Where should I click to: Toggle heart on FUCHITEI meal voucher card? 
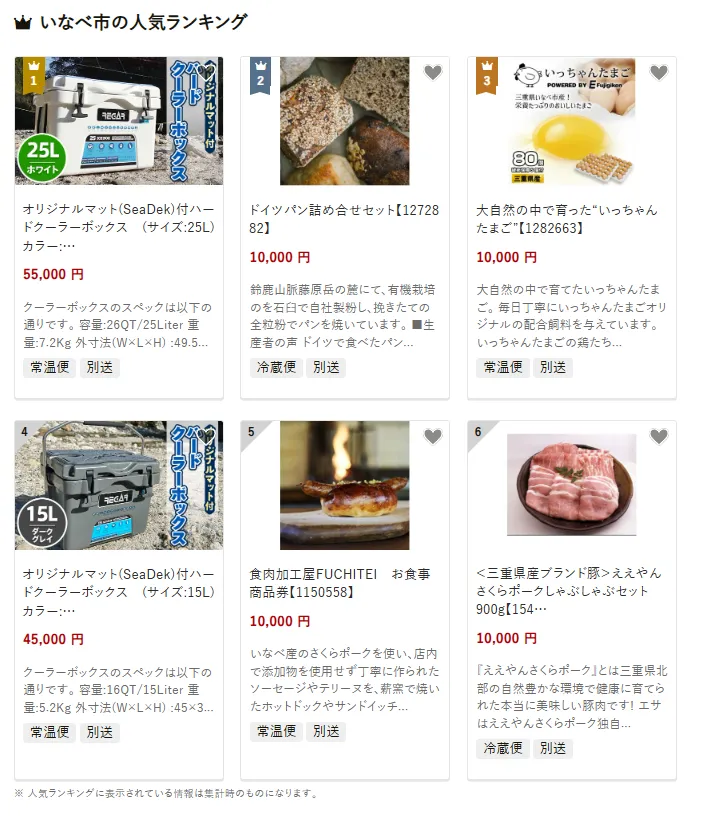[433, 436]
